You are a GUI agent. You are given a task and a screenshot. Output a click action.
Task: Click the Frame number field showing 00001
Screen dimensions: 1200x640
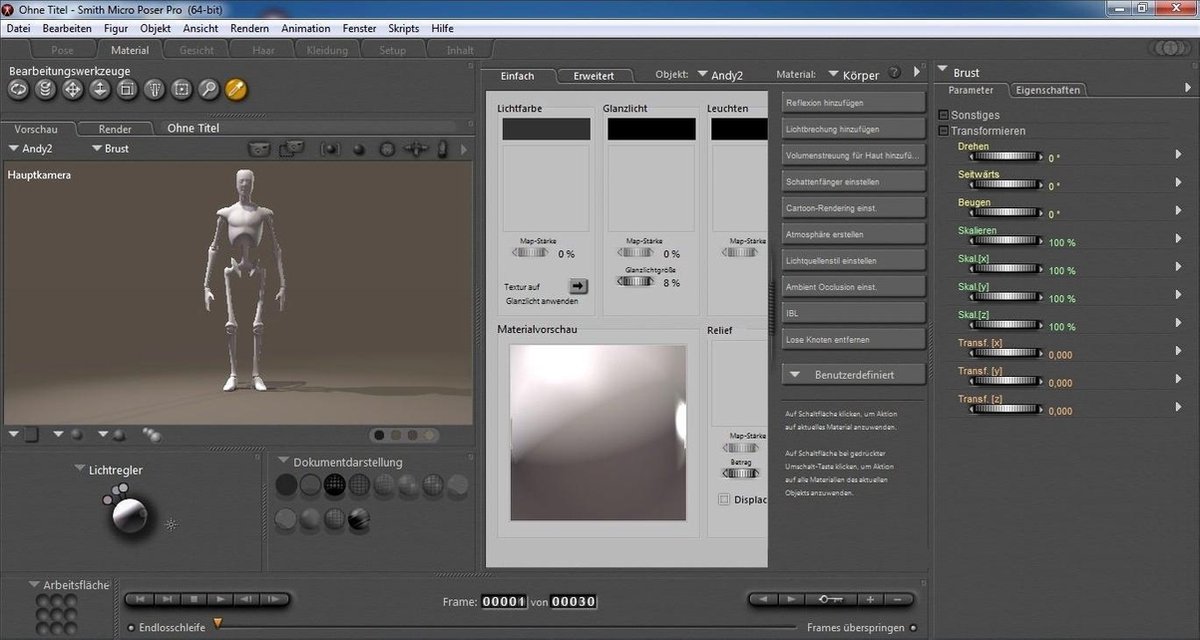pyautogui.click(x=503, y=601)
